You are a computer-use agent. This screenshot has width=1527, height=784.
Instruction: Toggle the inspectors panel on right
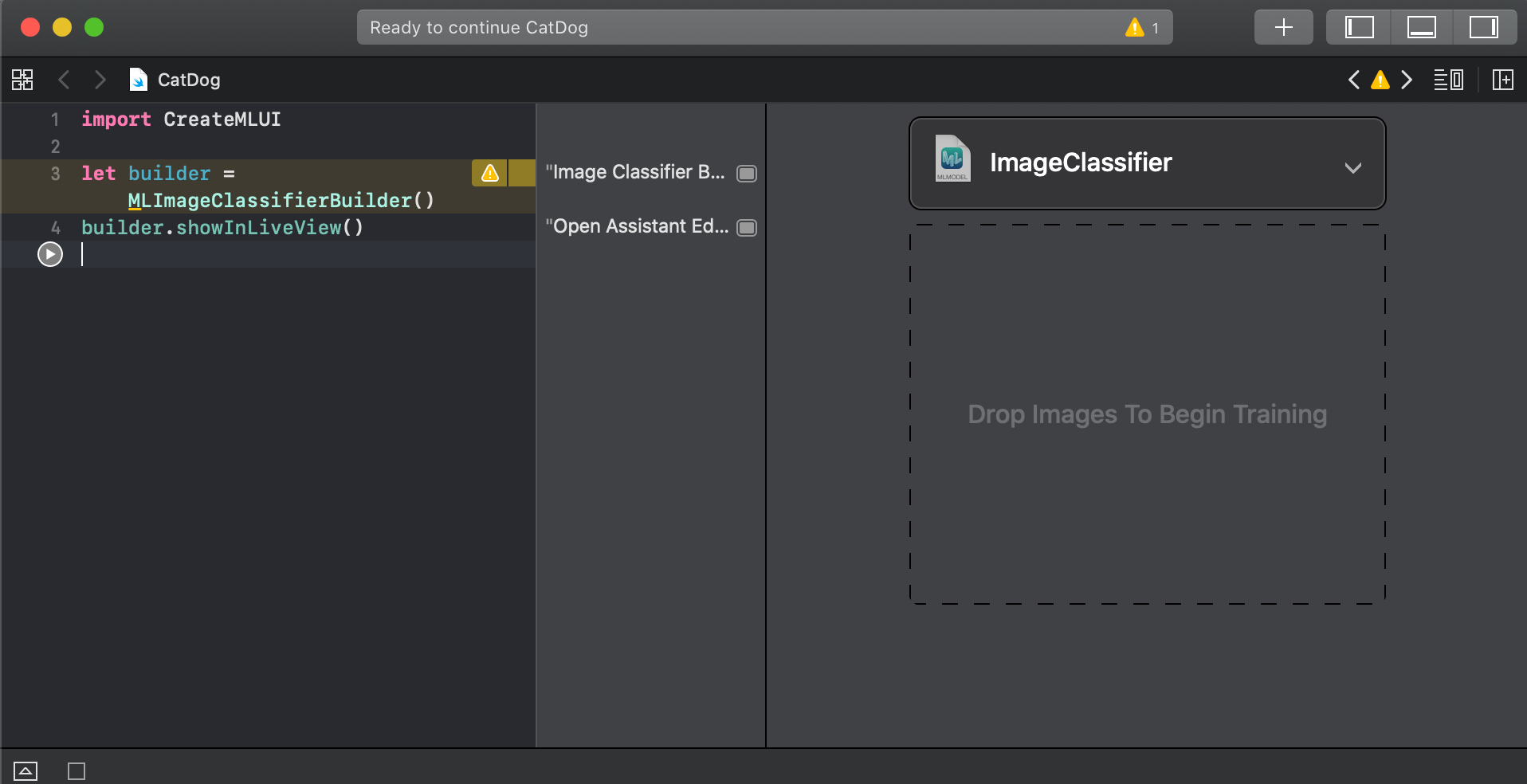[1483, 27]
